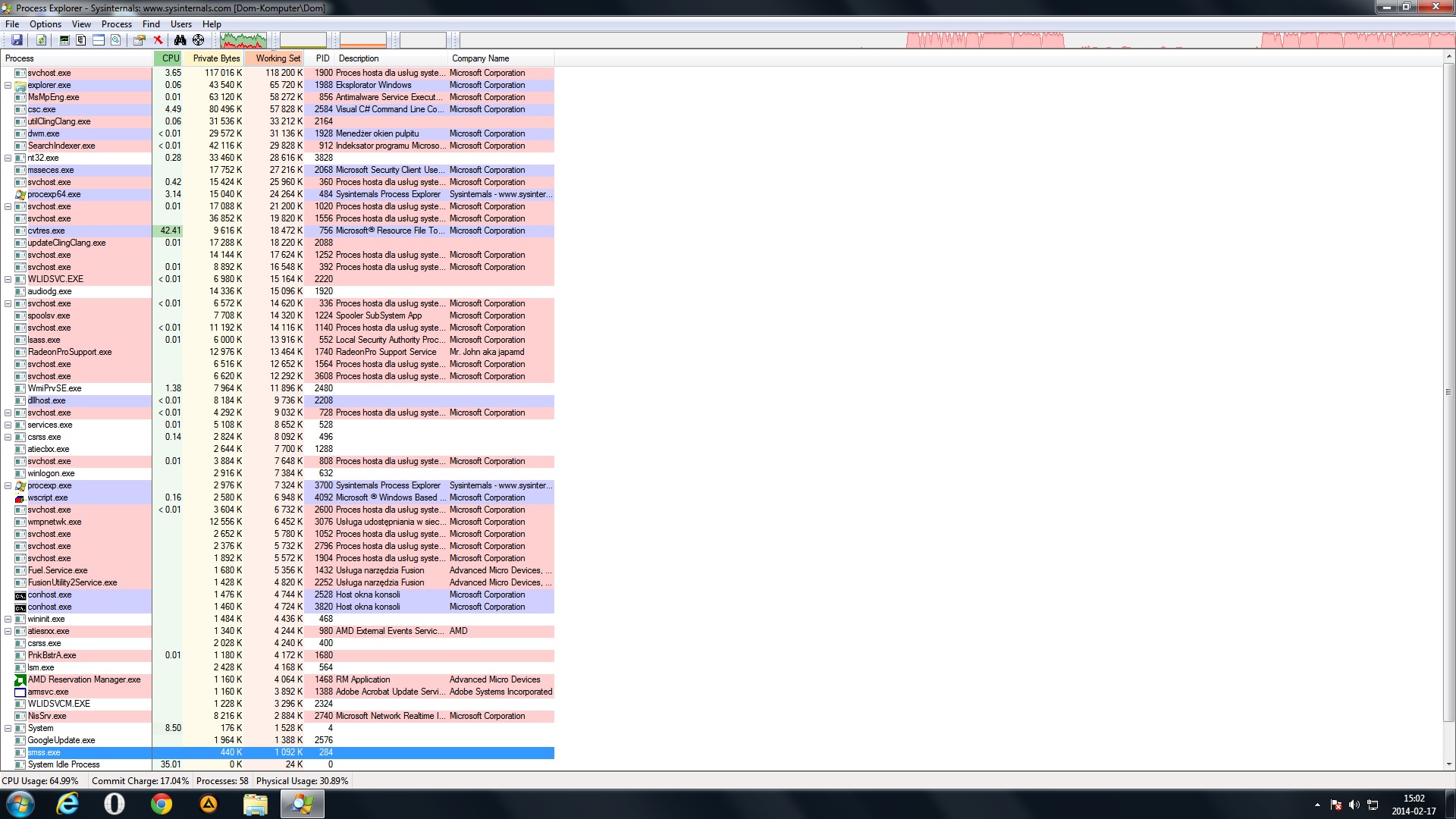The width and height of the screenshot is (1456, 819).
Task: Click the network tray icon
Action: coord(1373,805)
